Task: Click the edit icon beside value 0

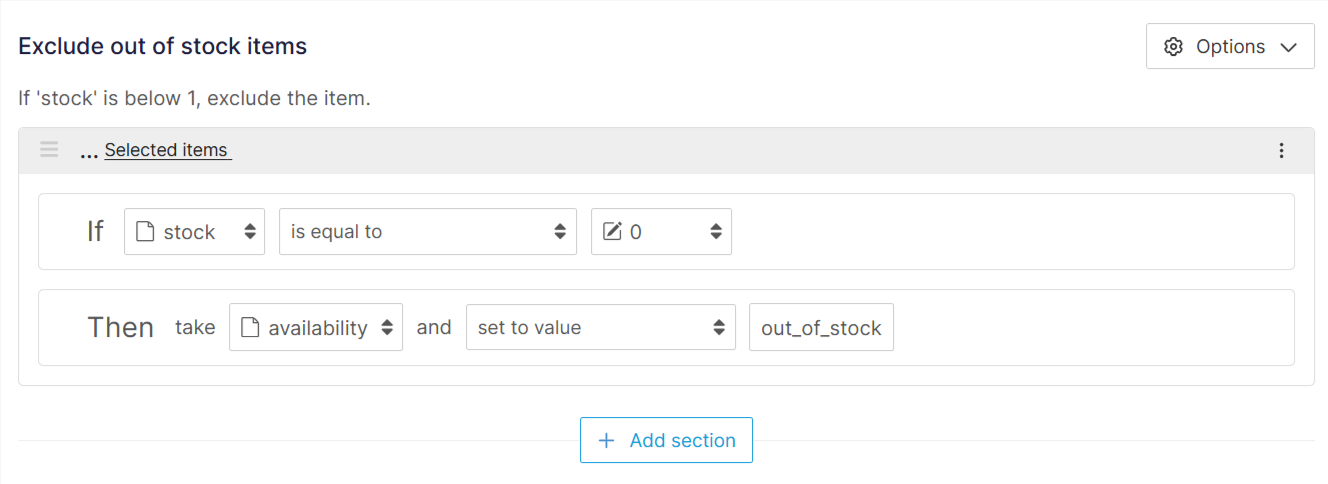Action: 612,232
